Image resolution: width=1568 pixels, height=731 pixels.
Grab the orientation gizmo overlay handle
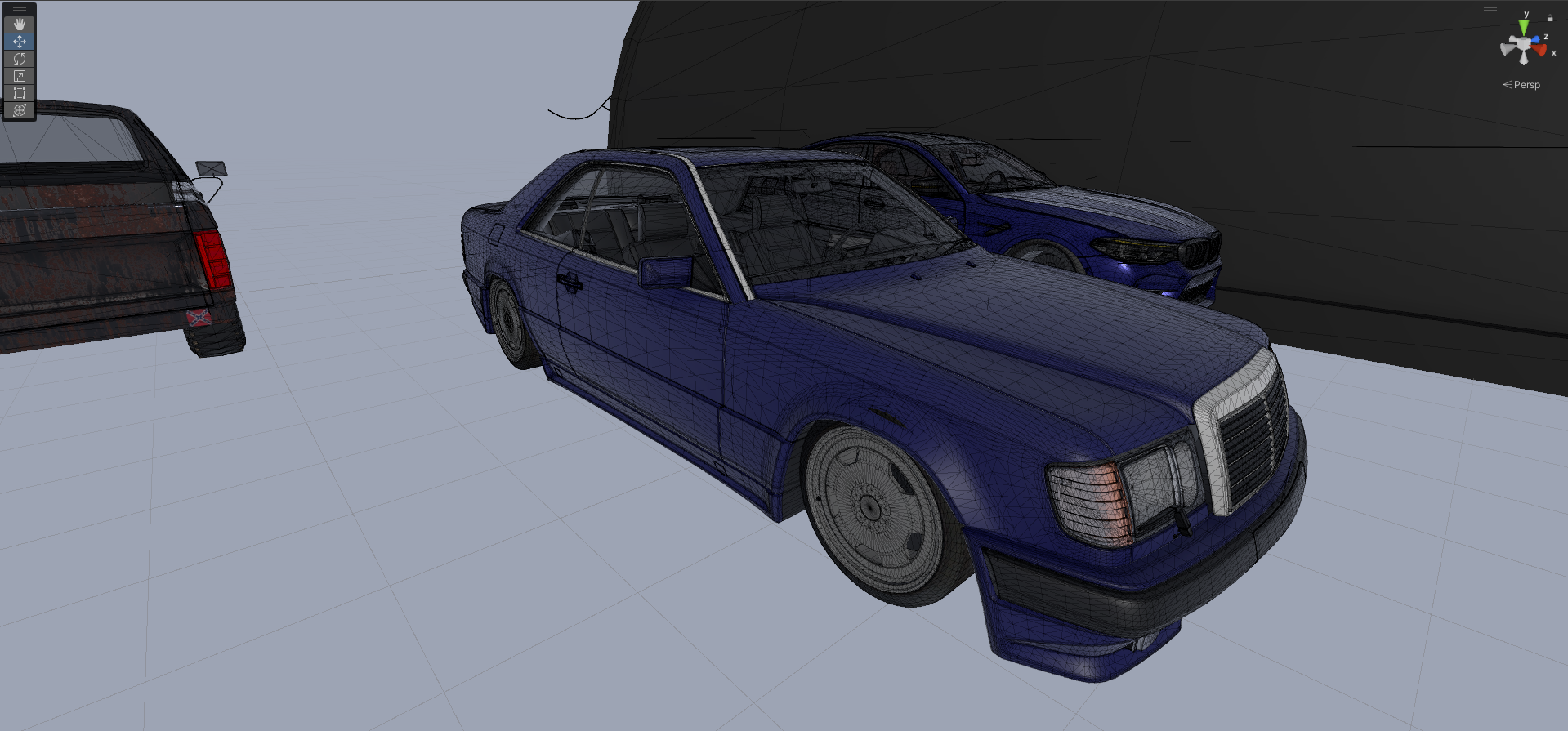(x=1490, y=9)
